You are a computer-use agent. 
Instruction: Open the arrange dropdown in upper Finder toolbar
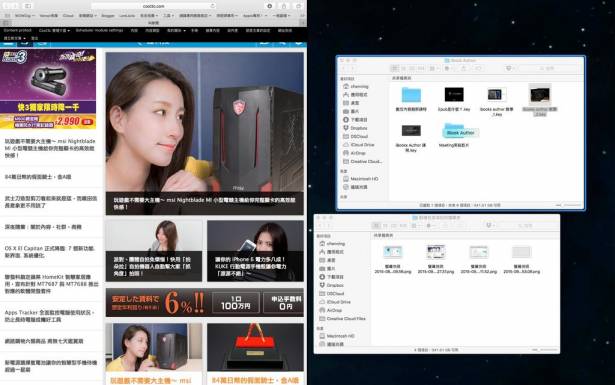(x=434, y=68)
